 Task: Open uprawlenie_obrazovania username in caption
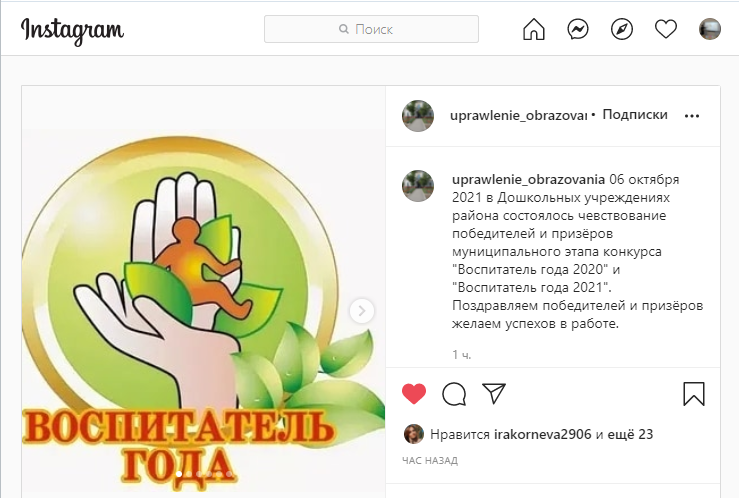click(x=528, y=180)
